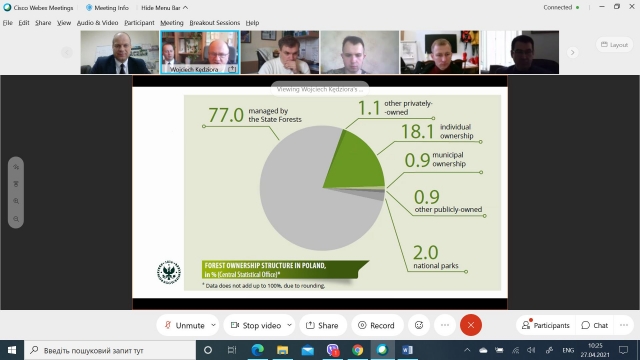The height and width of the screenshot is (360, 640).
Task: Show next participant thumbnails arrow
Action: (572, 52)
